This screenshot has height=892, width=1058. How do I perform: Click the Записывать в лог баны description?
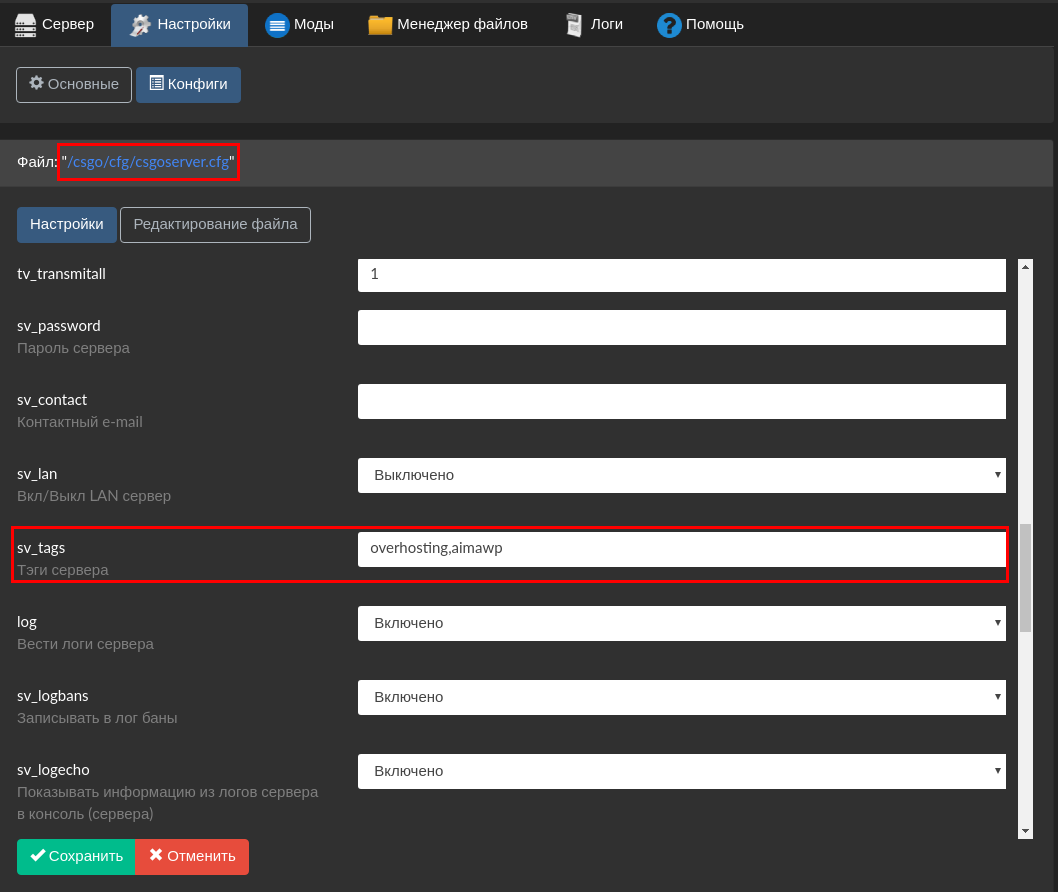[x=97, y=719]
